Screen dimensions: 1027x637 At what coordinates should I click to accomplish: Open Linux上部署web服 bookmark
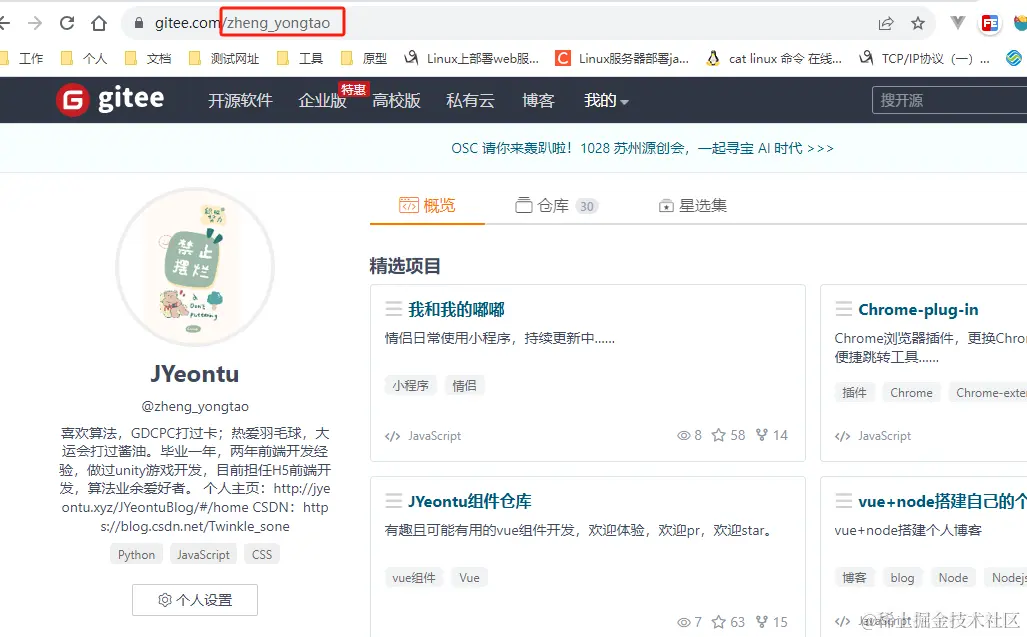click(472, 59)
